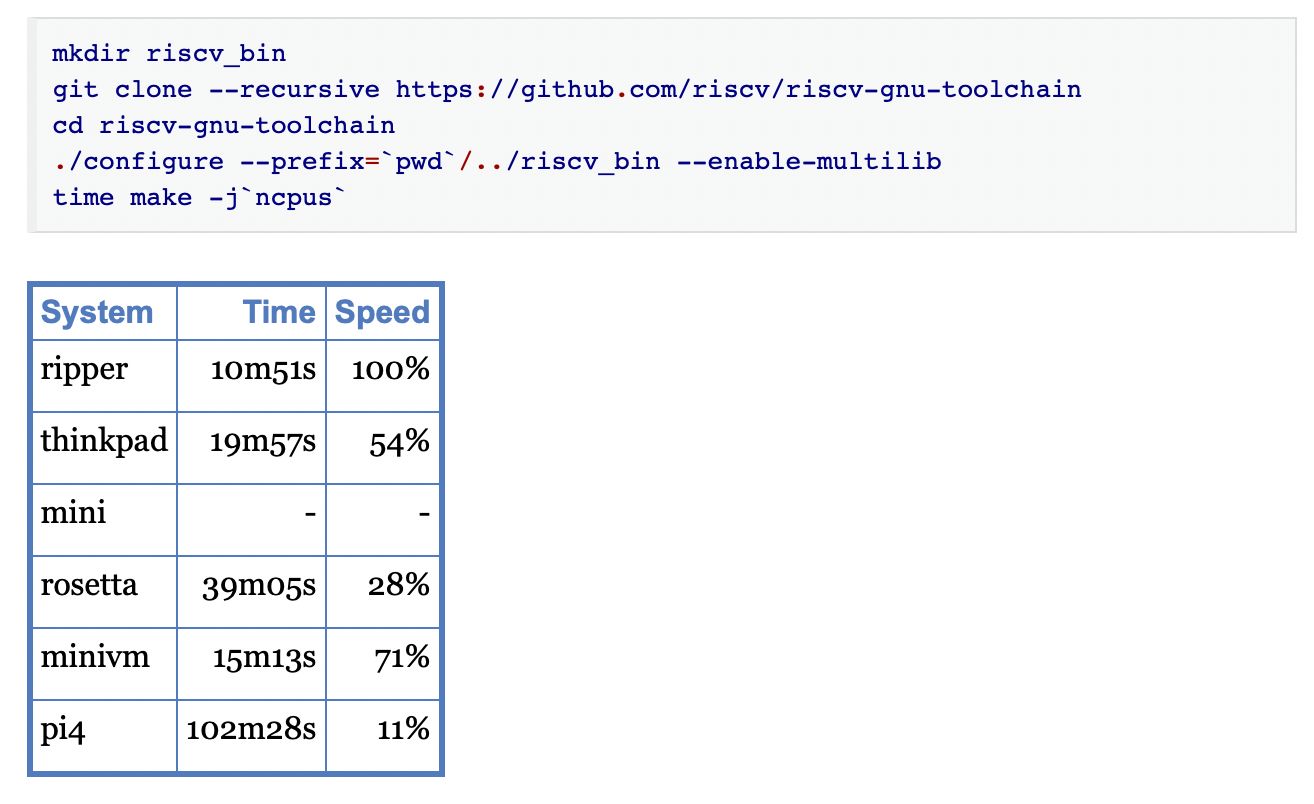1314x804 pixels.
Task: Click the 19m57s time value
Action: (x=263, y=442)
